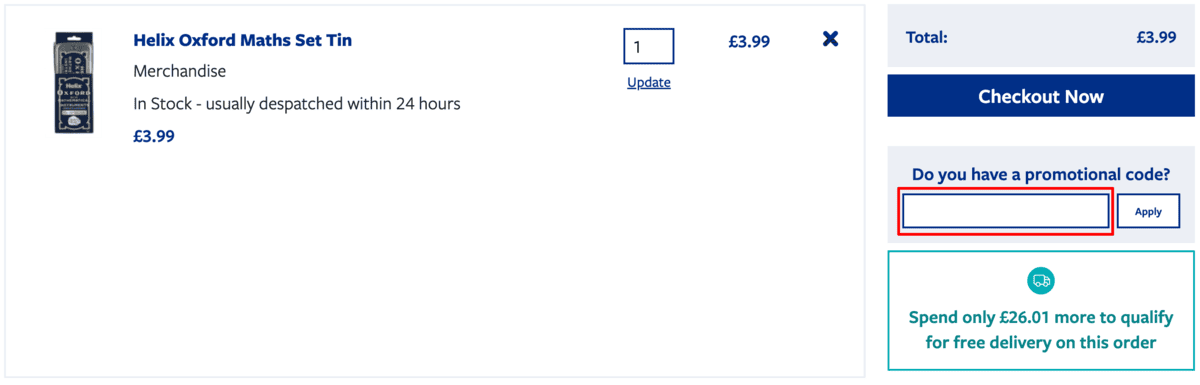Screen dimensions: 1200x385
Task: Click the delivery truck icon
Action: (1041, 280)
